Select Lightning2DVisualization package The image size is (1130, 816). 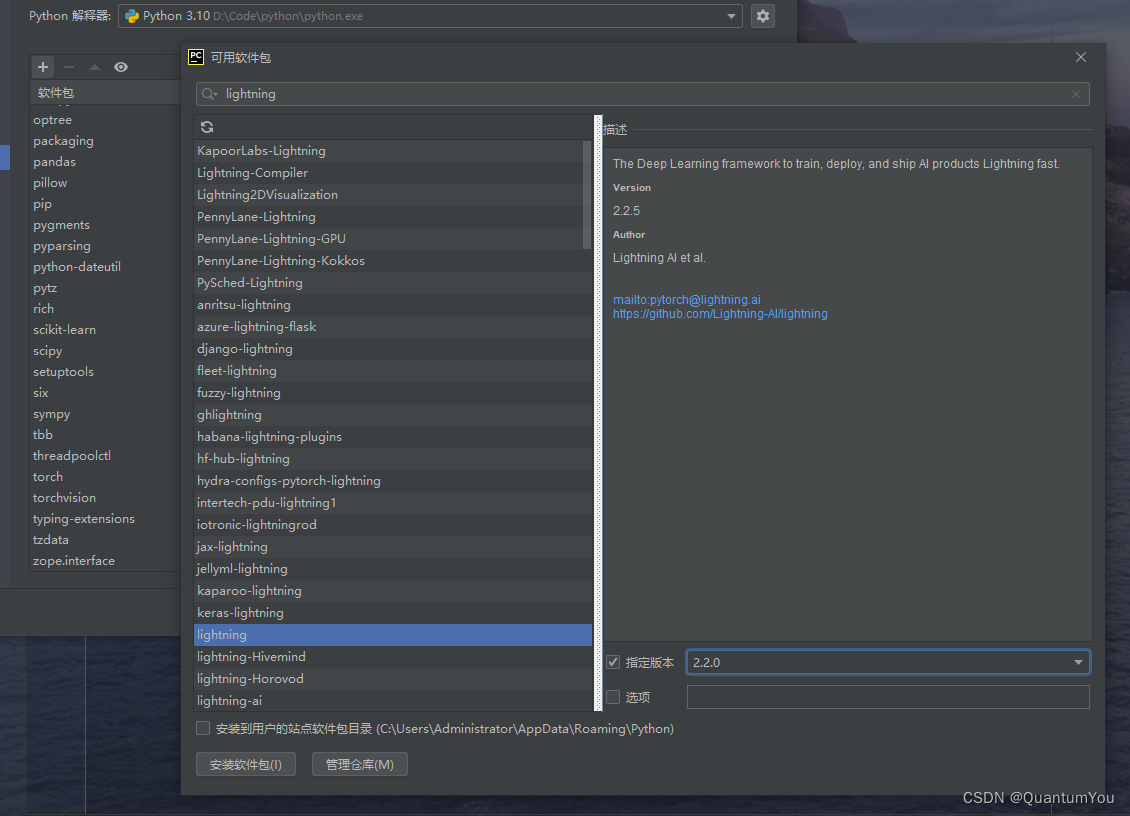click(x=393, y=195)
